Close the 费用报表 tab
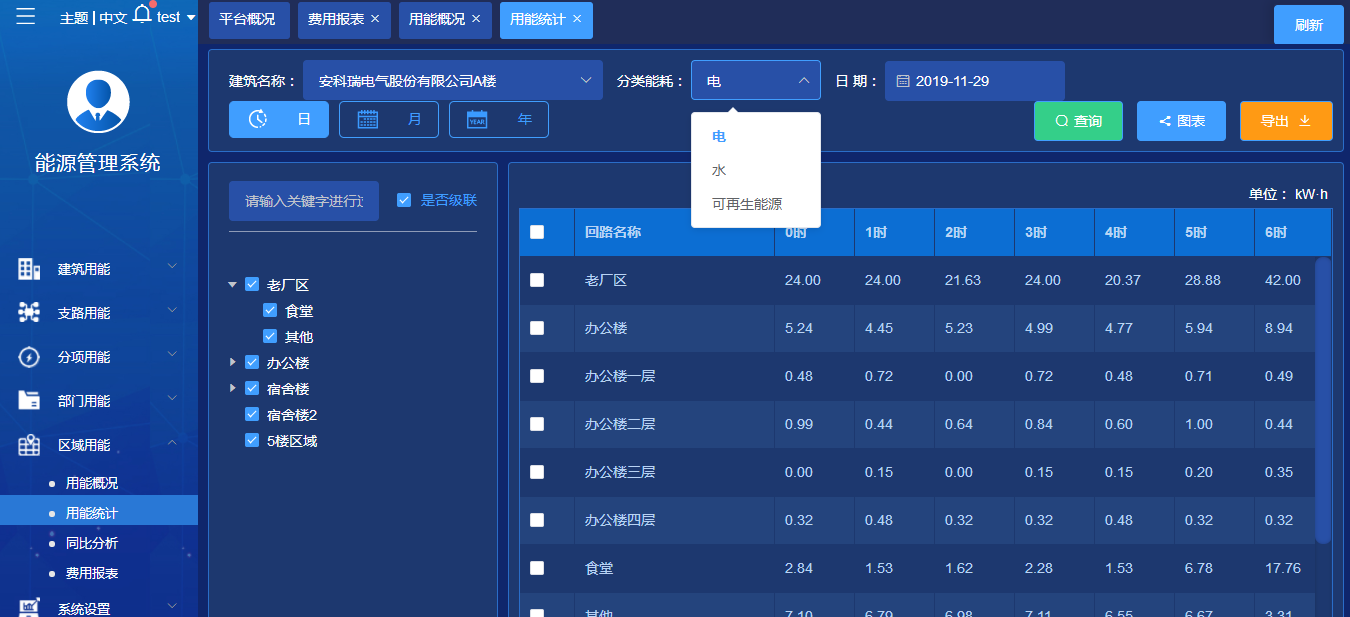 375,19
